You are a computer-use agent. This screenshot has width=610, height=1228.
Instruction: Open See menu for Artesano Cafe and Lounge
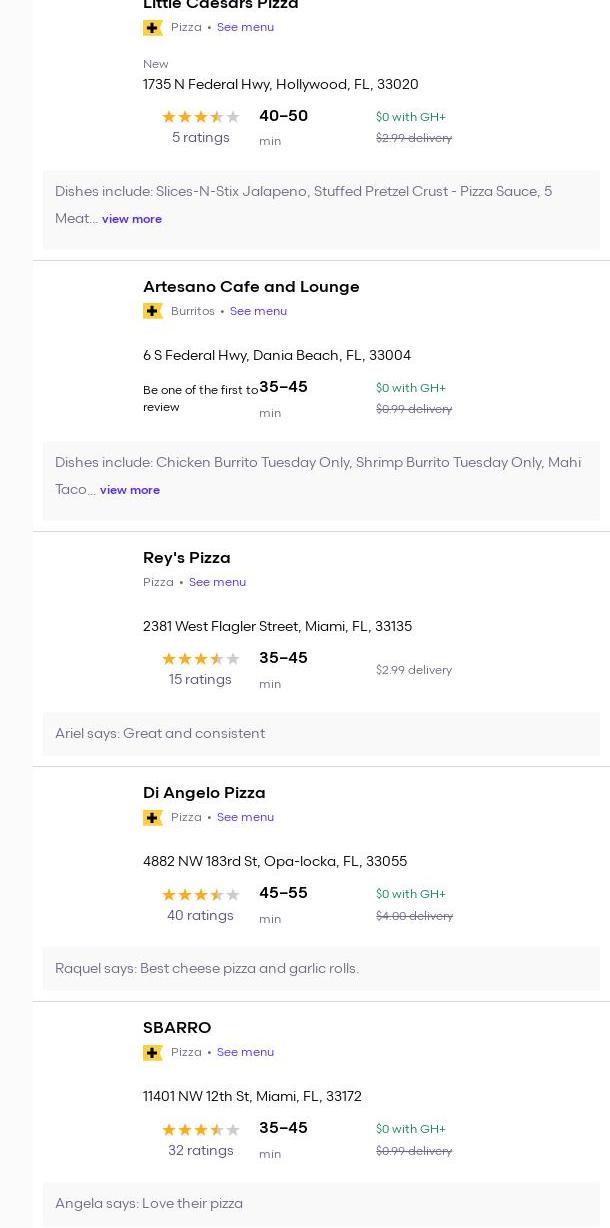(258, 311)
